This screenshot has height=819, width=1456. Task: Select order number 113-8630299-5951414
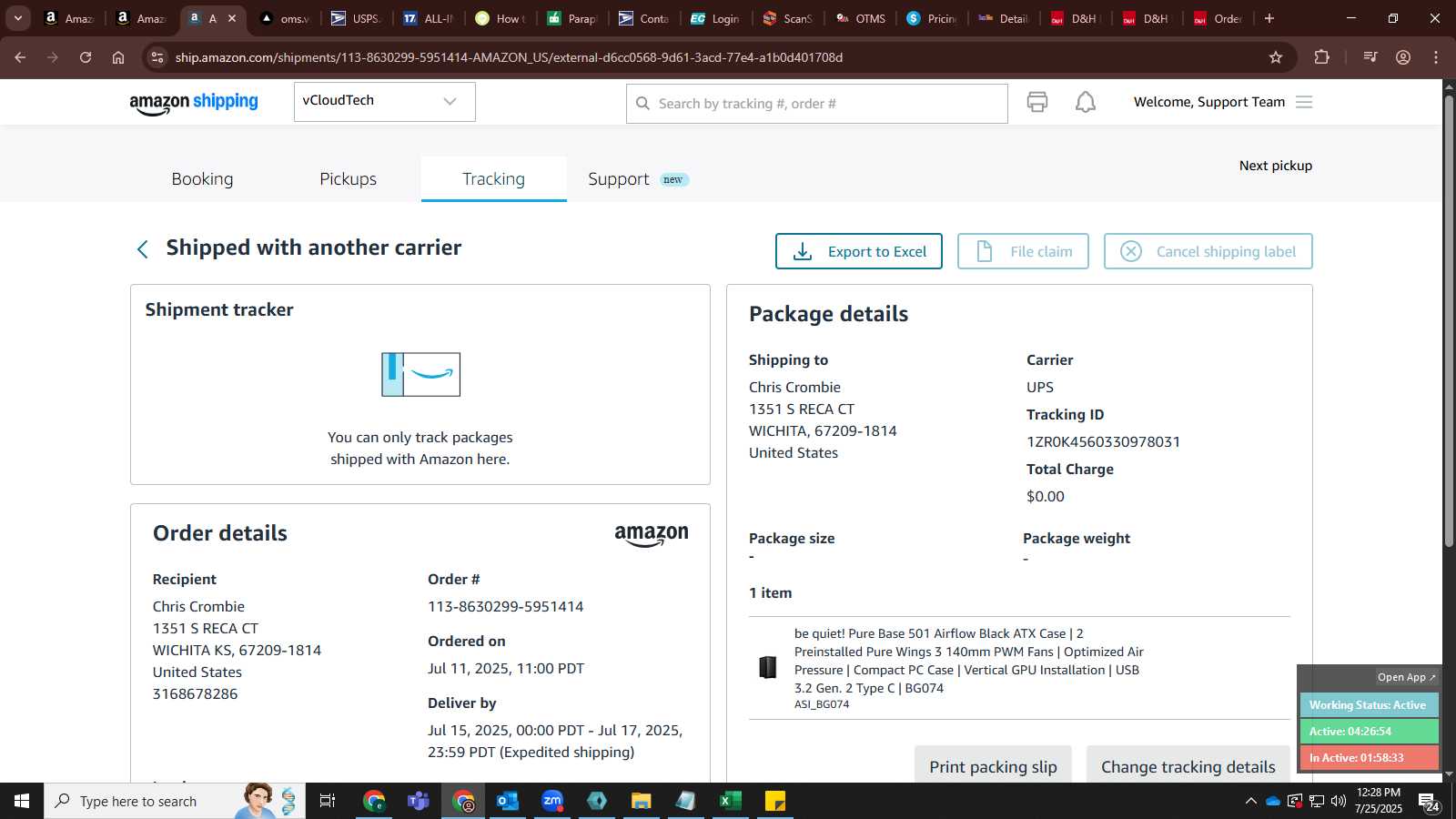point(505,606)
